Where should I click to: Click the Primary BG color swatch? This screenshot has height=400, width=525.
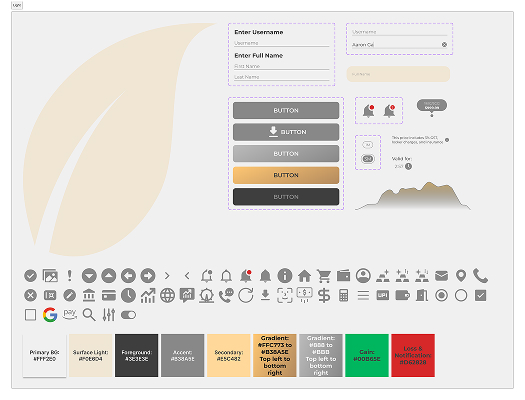pyautogui.click(x=45, y=355)
